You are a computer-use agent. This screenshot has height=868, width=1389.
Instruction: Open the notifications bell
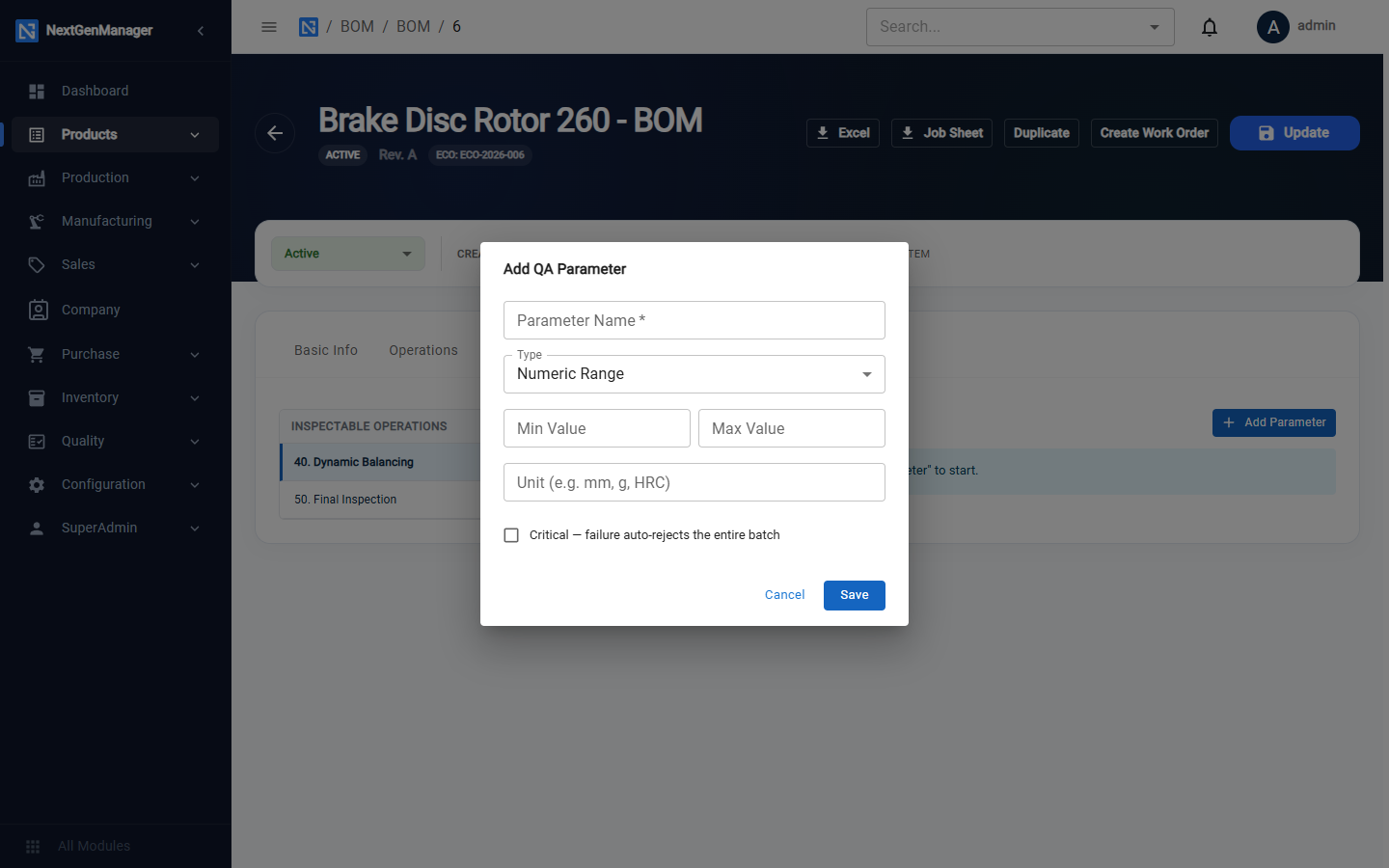(x=1210, y=27)
